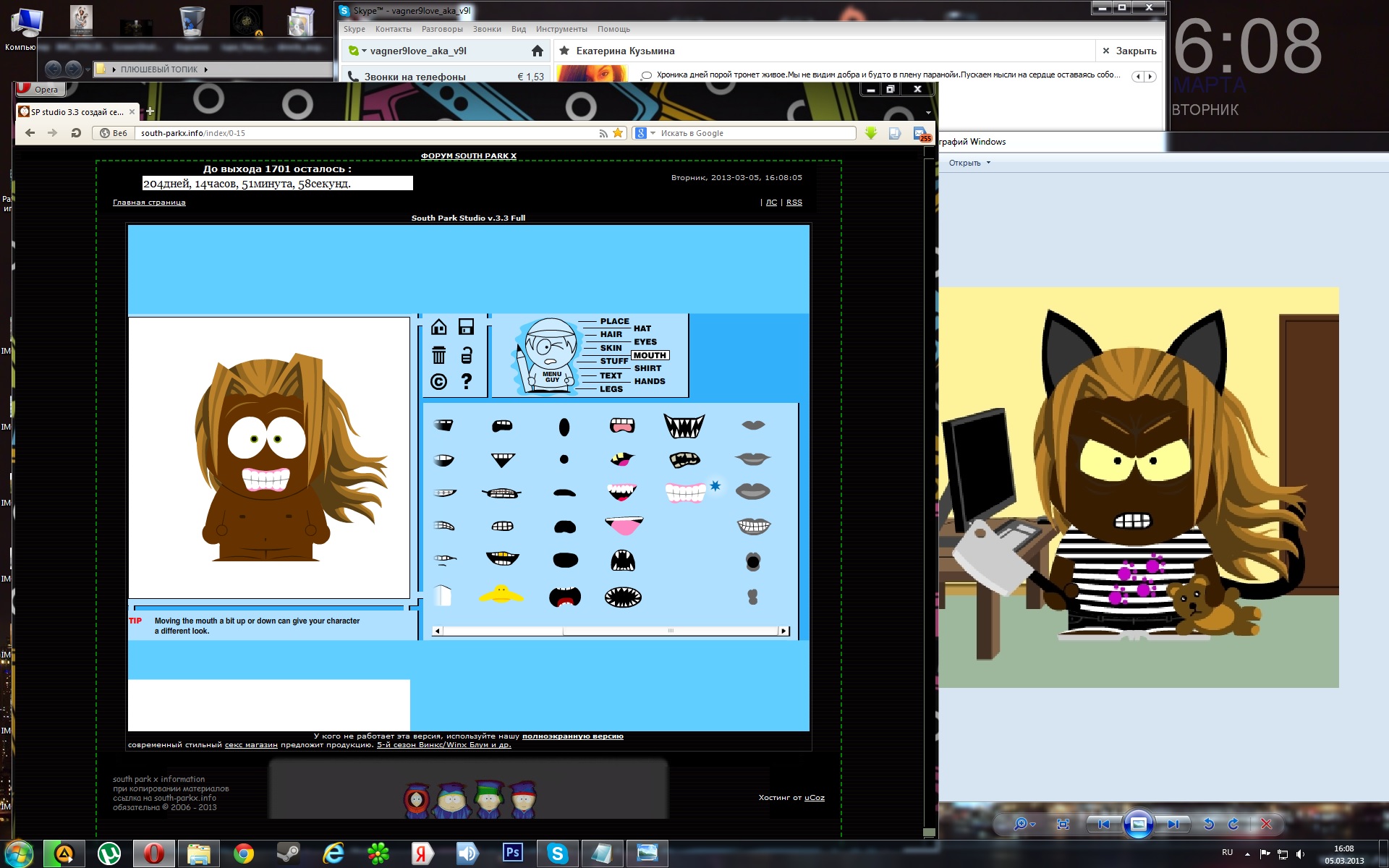Click the trash can delete icon

click(x=438, y=355)
